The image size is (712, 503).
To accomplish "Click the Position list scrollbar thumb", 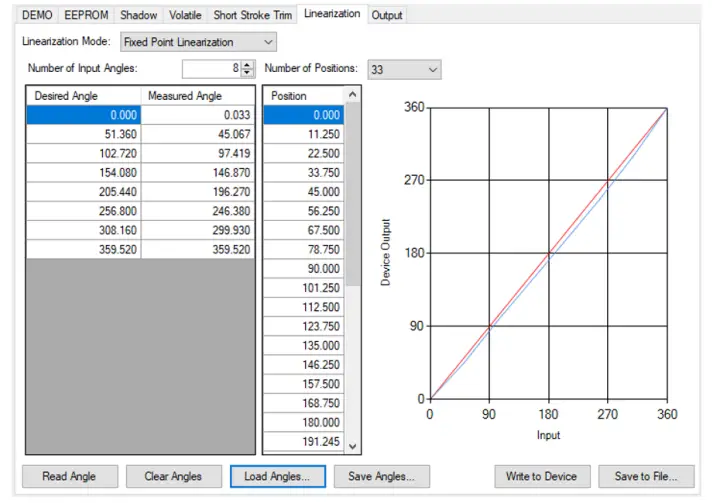I will tap(352, 194).
